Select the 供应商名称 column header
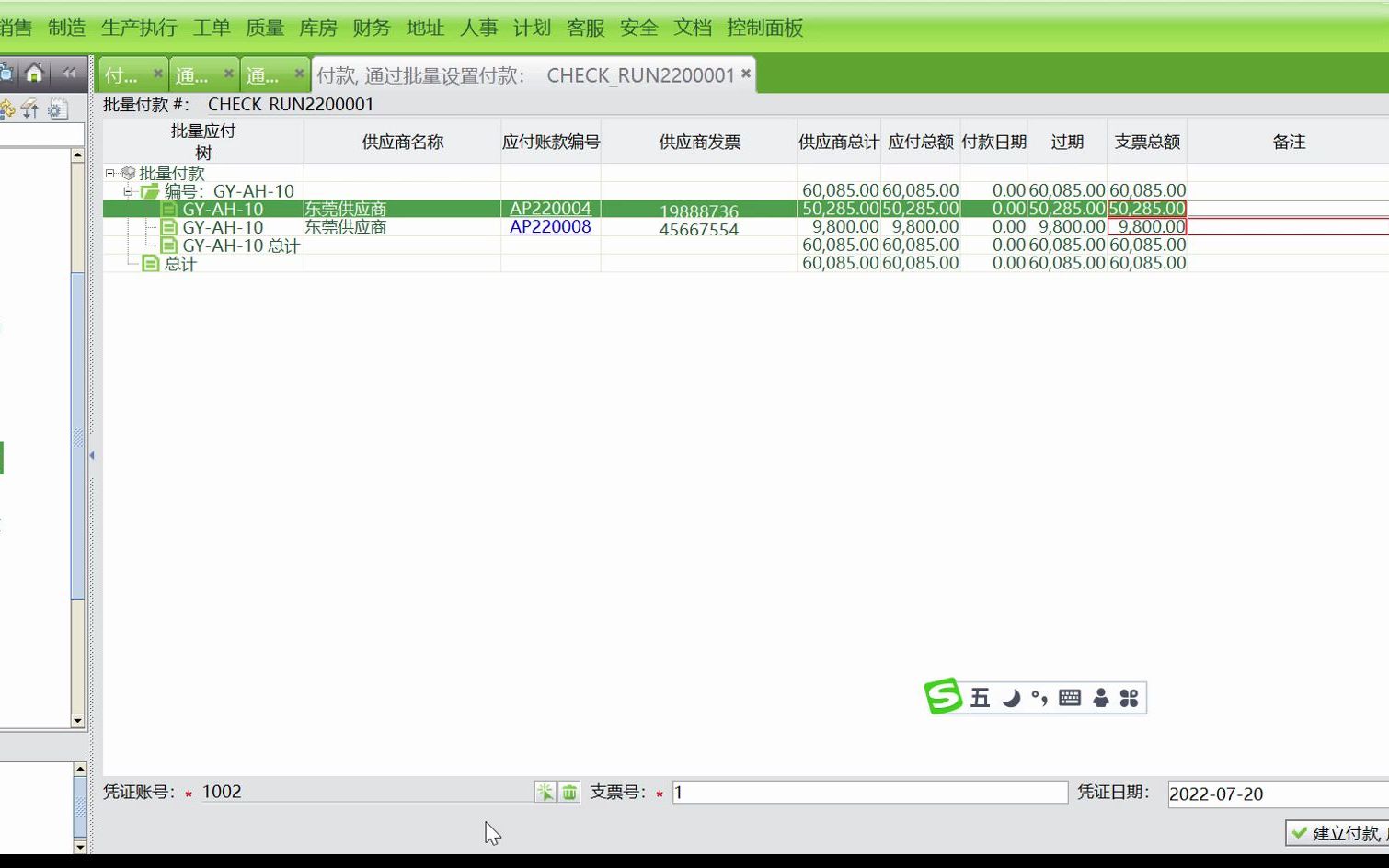The width and height of the screenshot is (1389, 868). (403, 142)
